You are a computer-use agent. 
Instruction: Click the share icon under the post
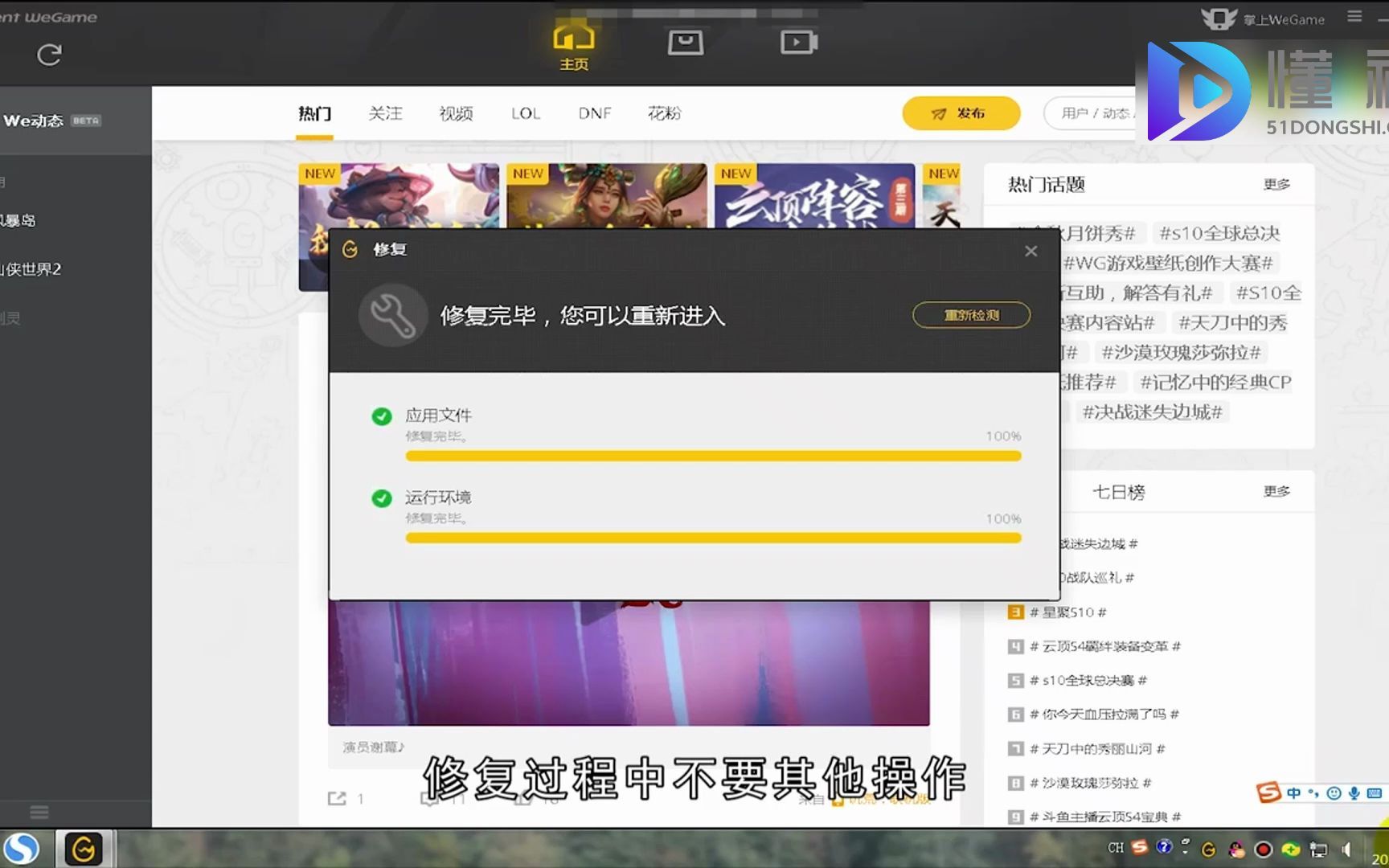coord(337,798)
